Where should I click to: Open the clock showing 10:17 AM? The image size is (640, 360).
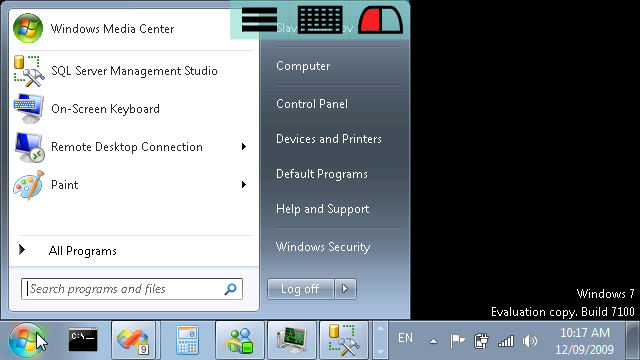coord(584,341)
